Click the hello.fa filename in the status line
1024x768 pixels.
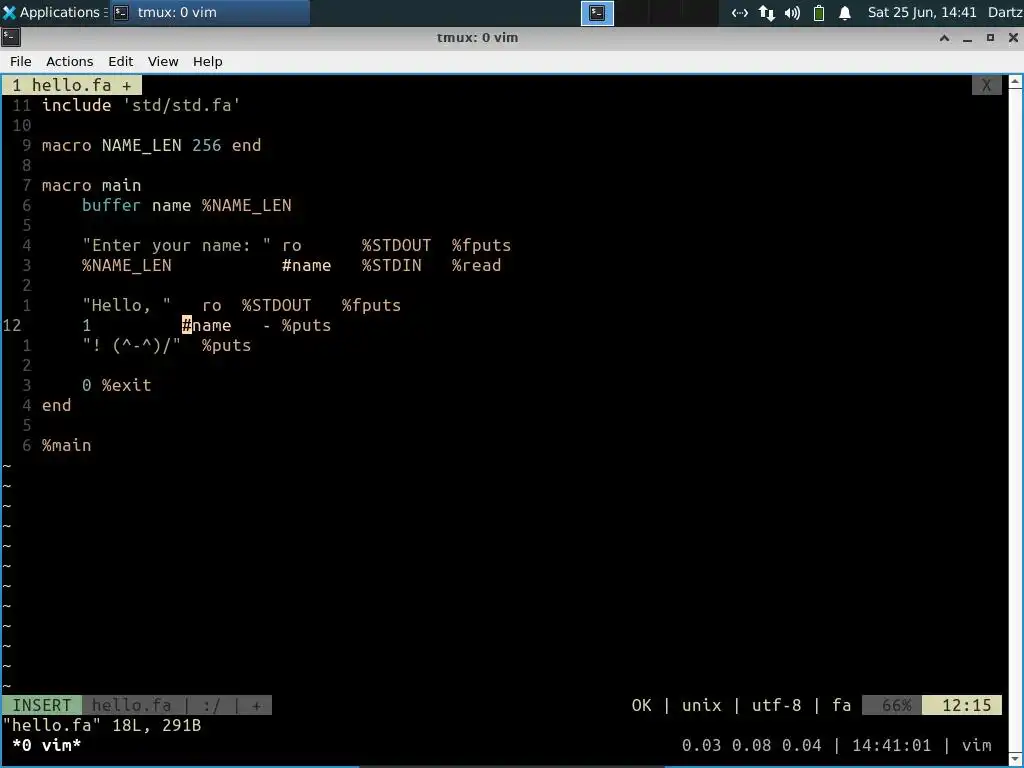131,705
